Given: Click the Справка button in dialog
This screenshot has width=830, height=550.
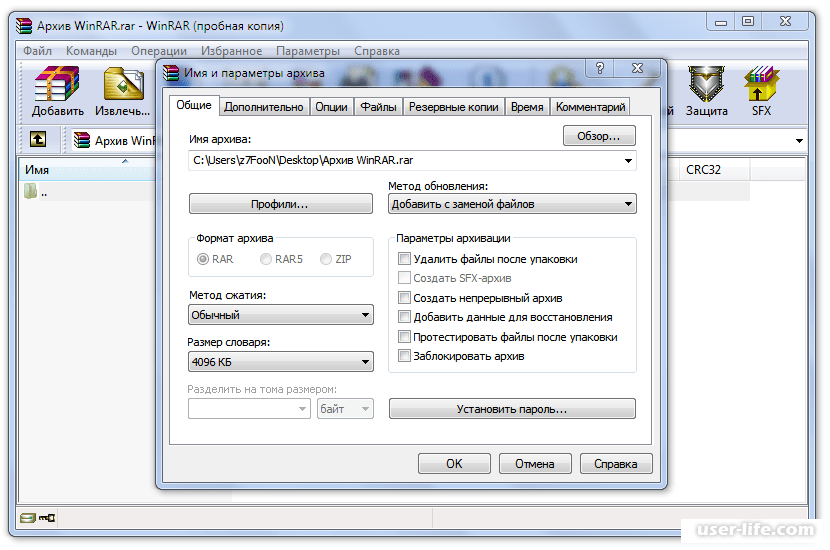Looking at the screenshot, I should [616, 464].
